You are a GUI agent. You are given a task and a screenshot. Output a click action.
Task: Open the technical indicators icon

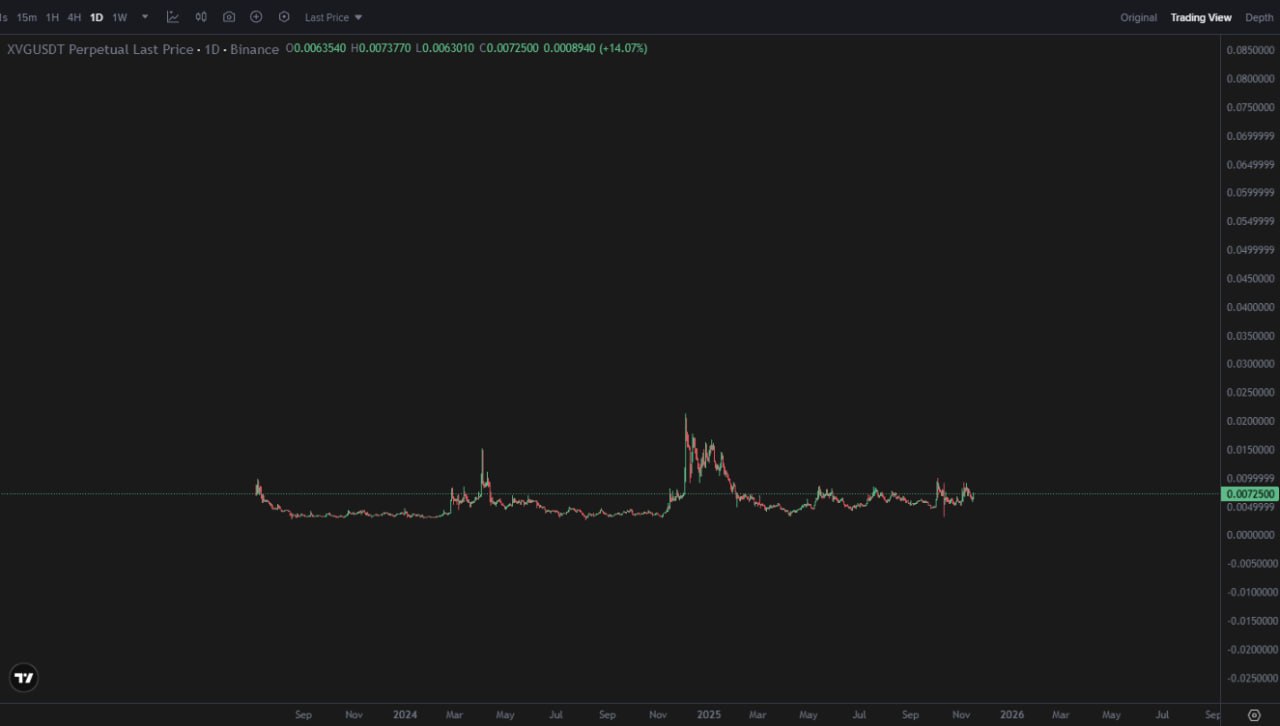tap(173, 17)
